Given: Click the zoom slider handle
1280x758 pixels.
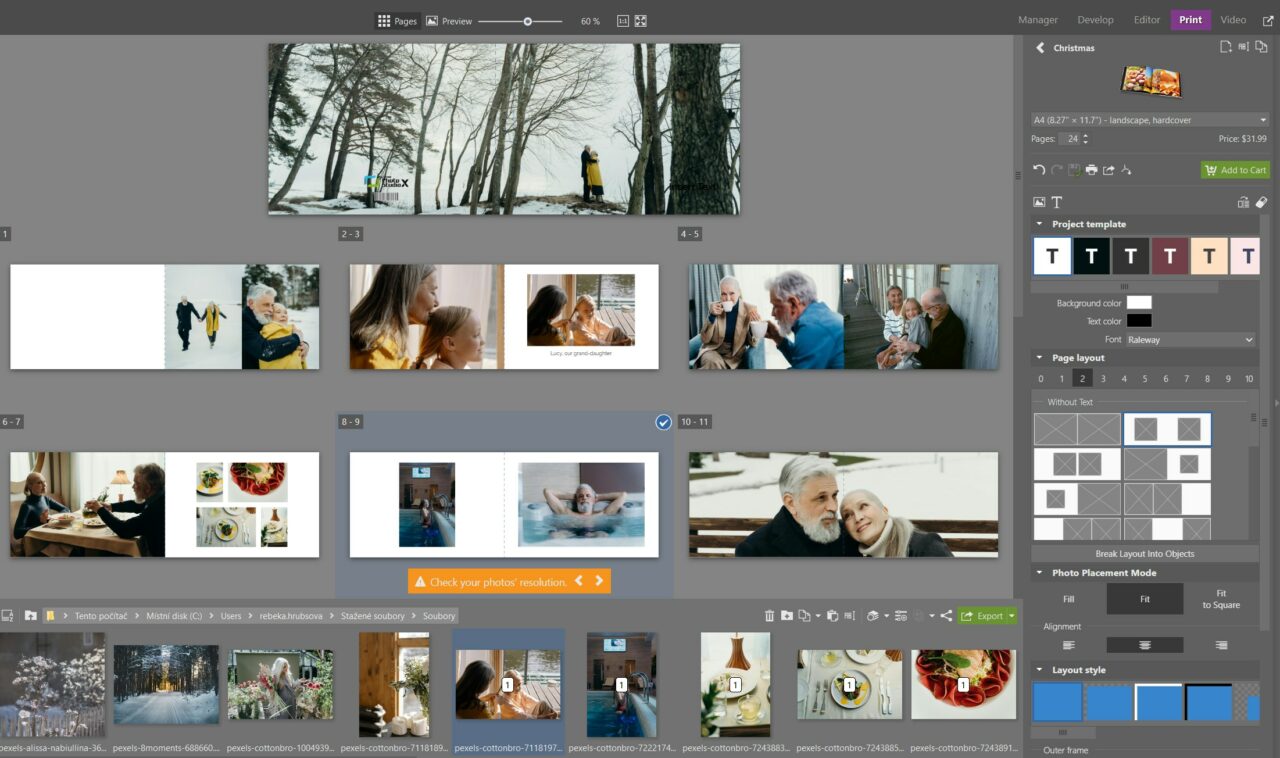Looking at the screenshot, I should [x=528, y=21].
